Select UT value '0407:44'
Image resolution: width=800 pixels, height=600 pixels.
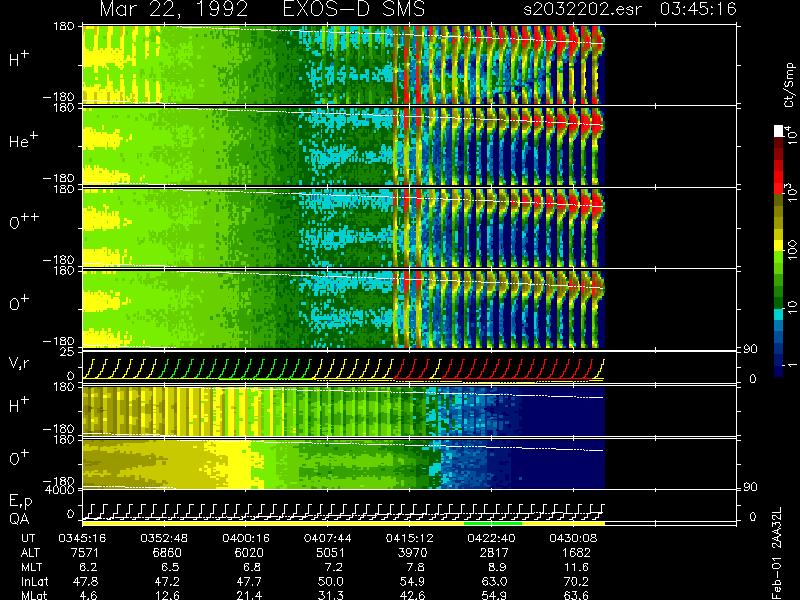[x=328, y=538]
